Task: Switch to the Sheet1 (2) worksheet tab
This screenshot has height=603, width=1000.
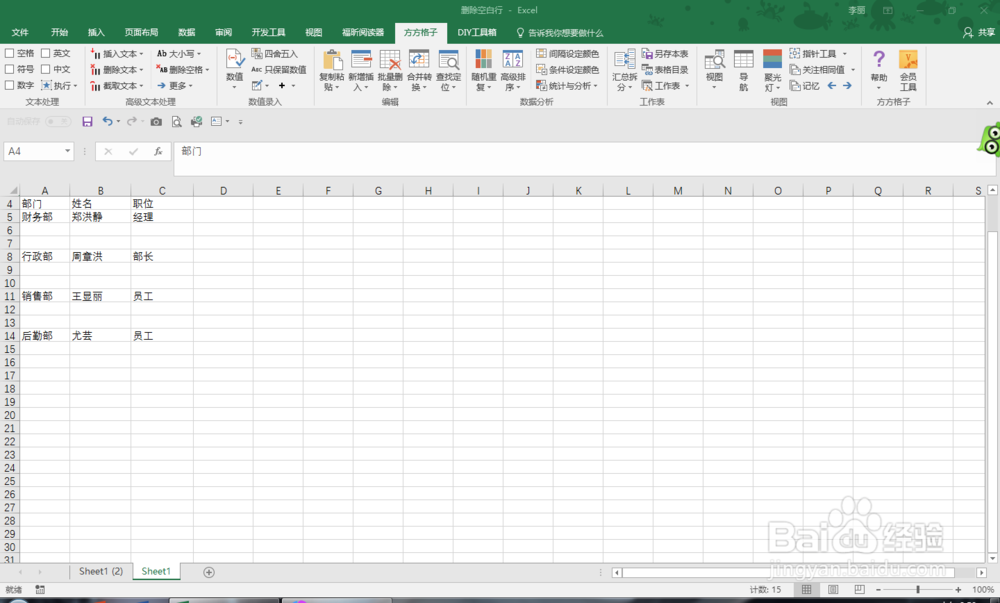Action: pos(101,572)
